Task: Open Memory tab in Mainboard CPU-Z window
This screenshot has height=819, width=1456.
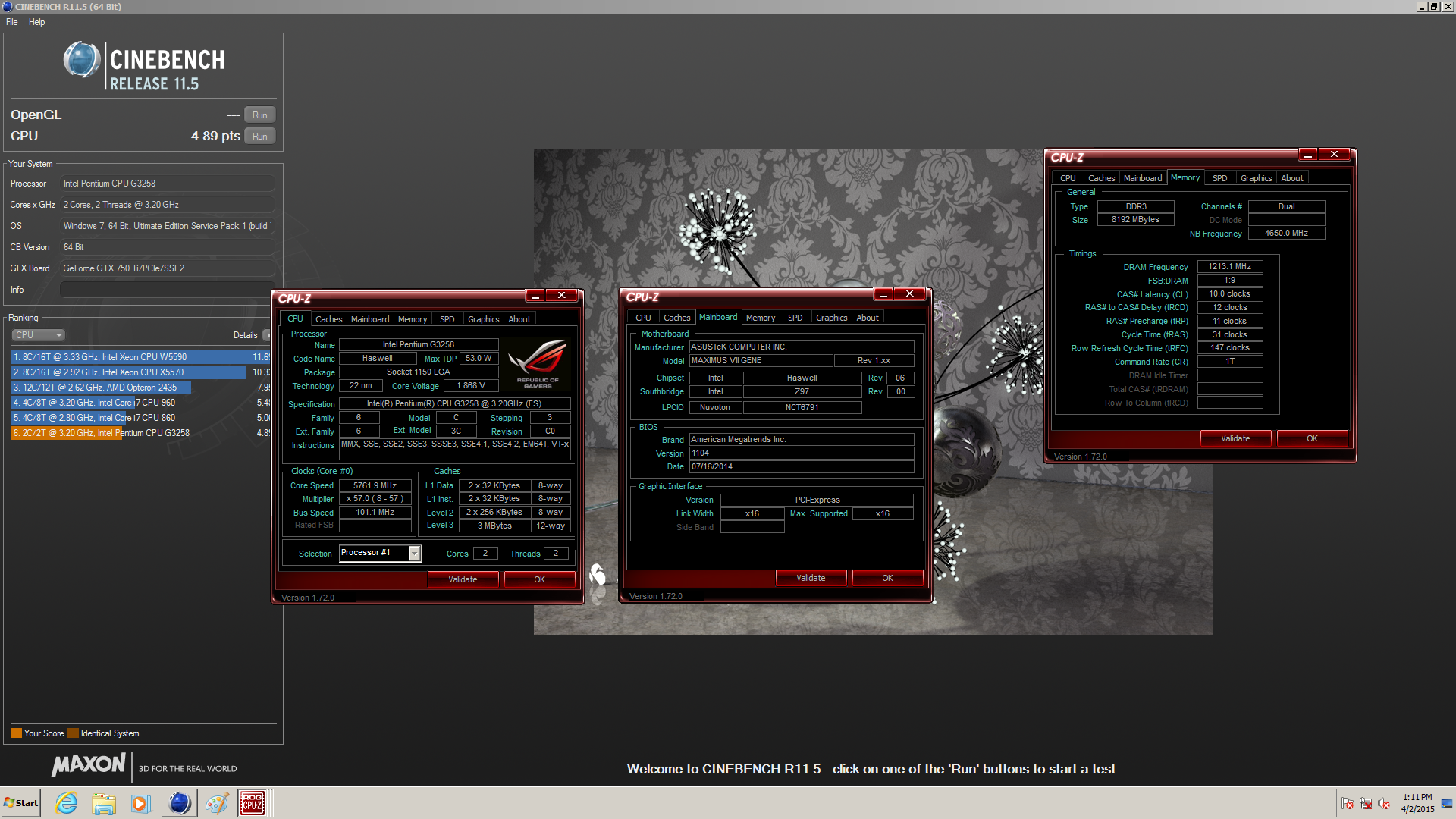Action: (x=760, y=318)
